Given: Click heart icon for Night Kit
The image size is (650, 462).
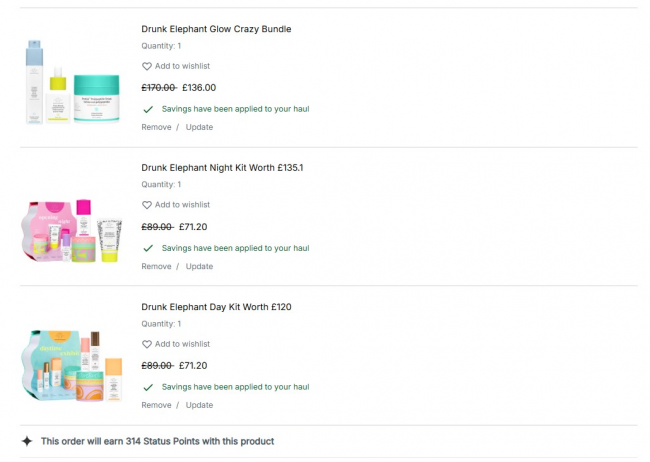Looking at the screenshot, I should coord(147,205).
